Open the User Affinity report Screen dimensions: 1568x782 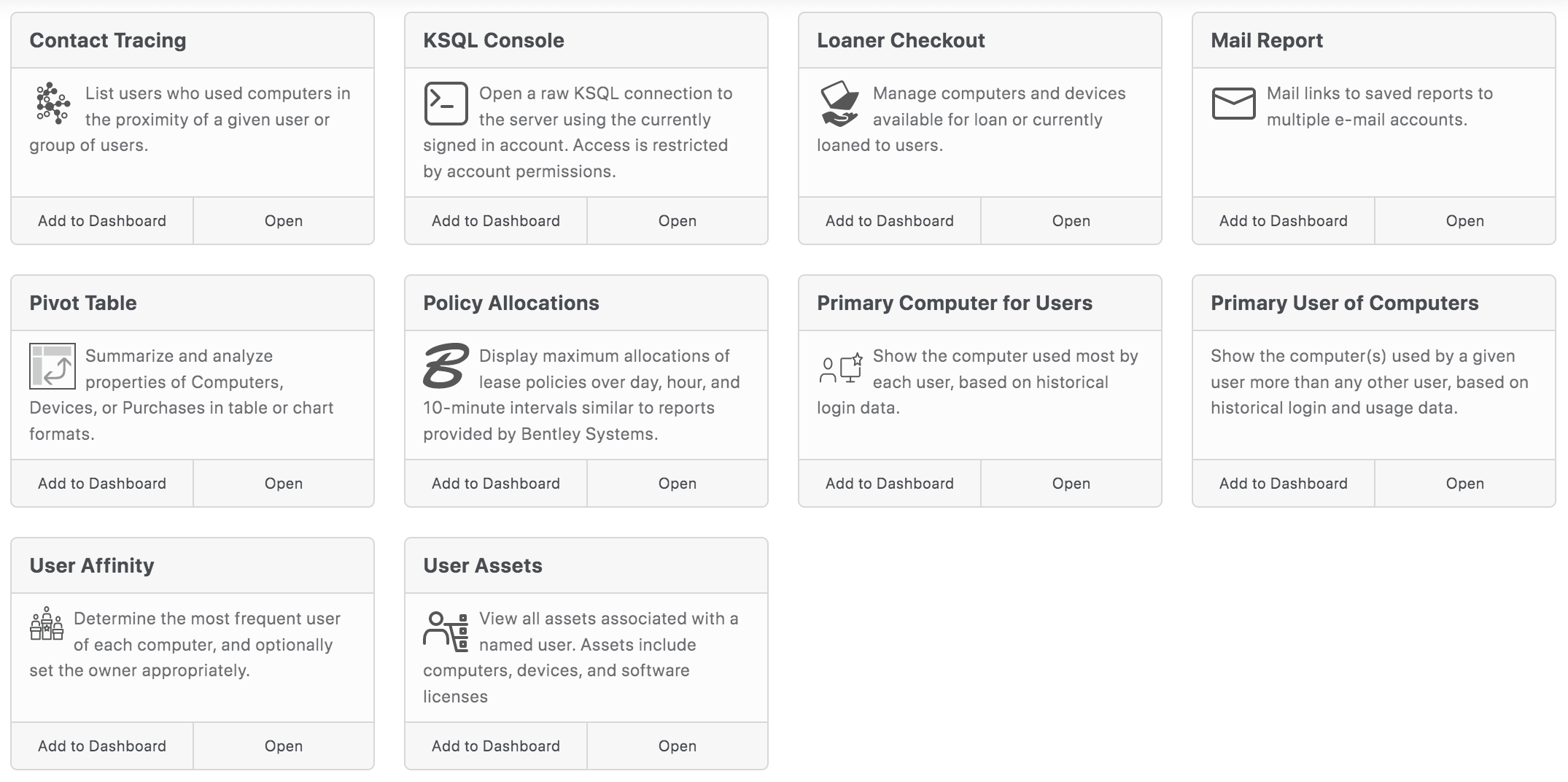click(284, 746)
